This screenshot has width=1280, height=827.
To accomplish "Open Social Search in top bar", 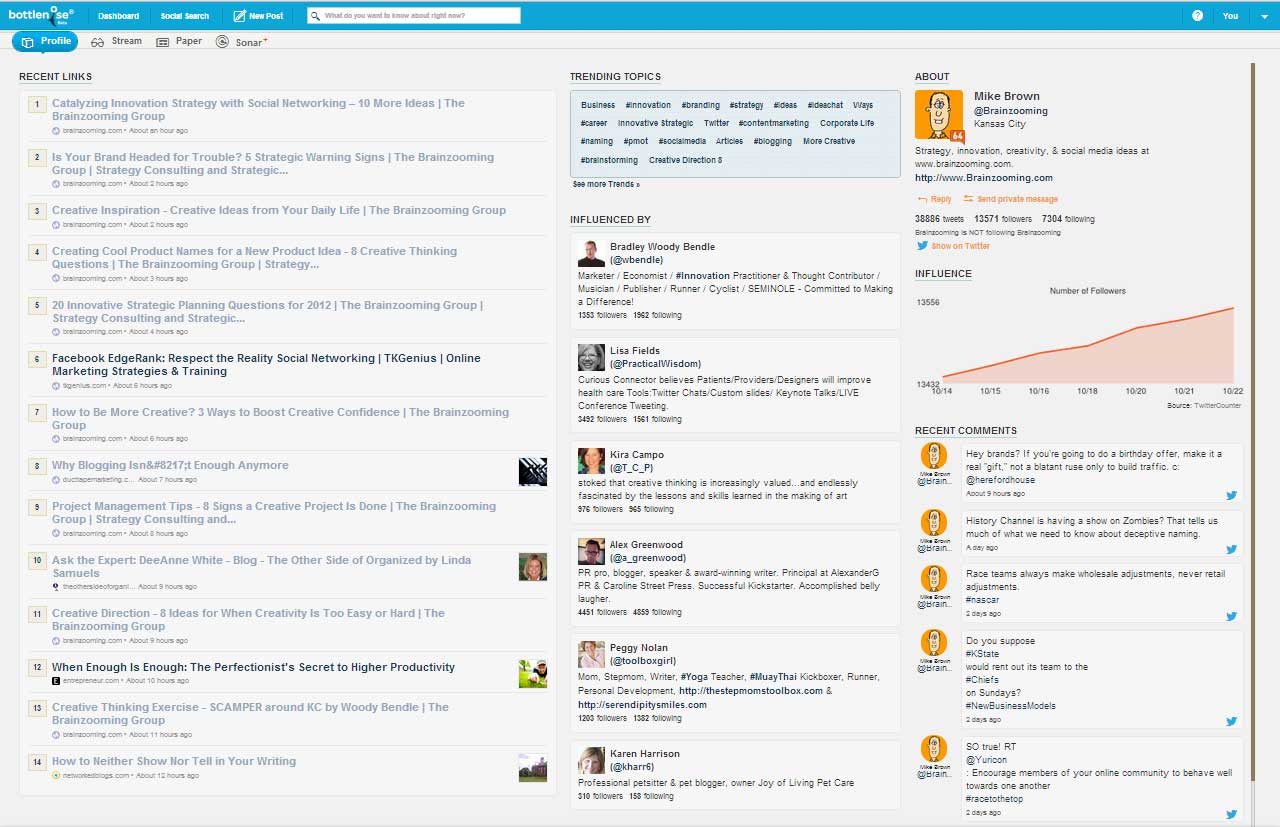I will point(185,16).
